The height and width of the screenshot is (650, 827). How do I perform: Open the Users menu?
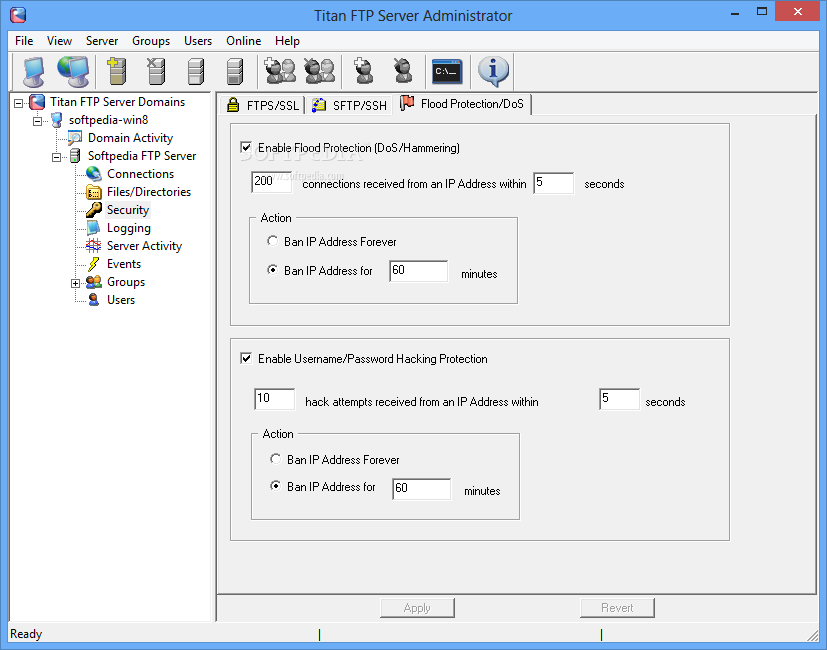click(198, 41)
